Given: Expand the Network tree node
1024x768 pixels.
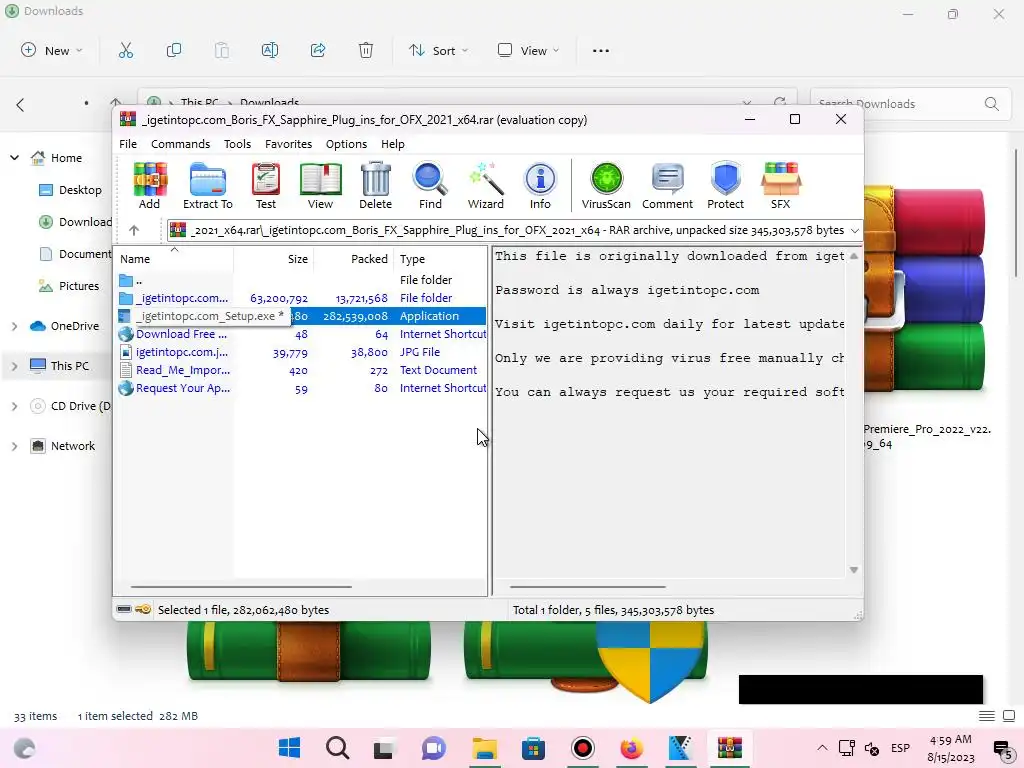Looking at the screenshot, I should (14, 446).
